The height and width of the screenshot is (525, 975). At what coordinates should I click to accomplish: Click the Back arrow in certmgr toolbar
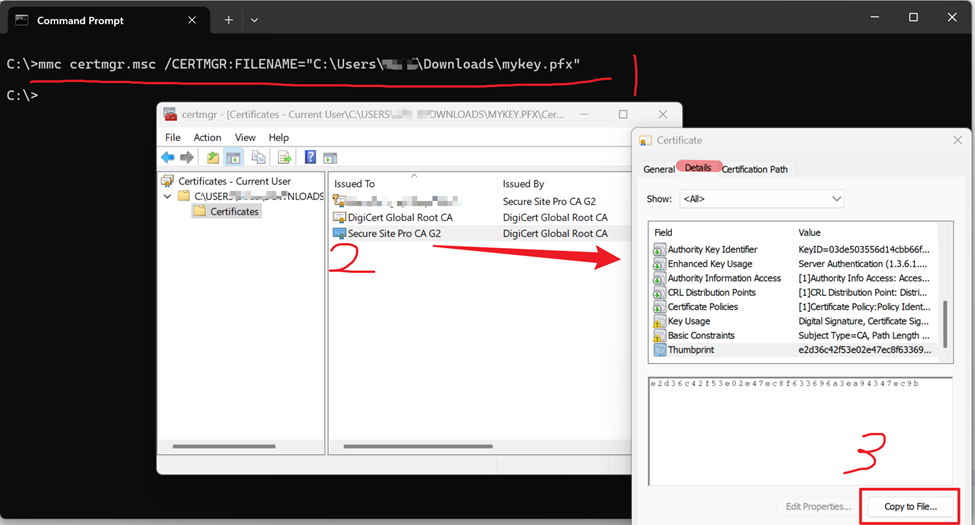168,158
